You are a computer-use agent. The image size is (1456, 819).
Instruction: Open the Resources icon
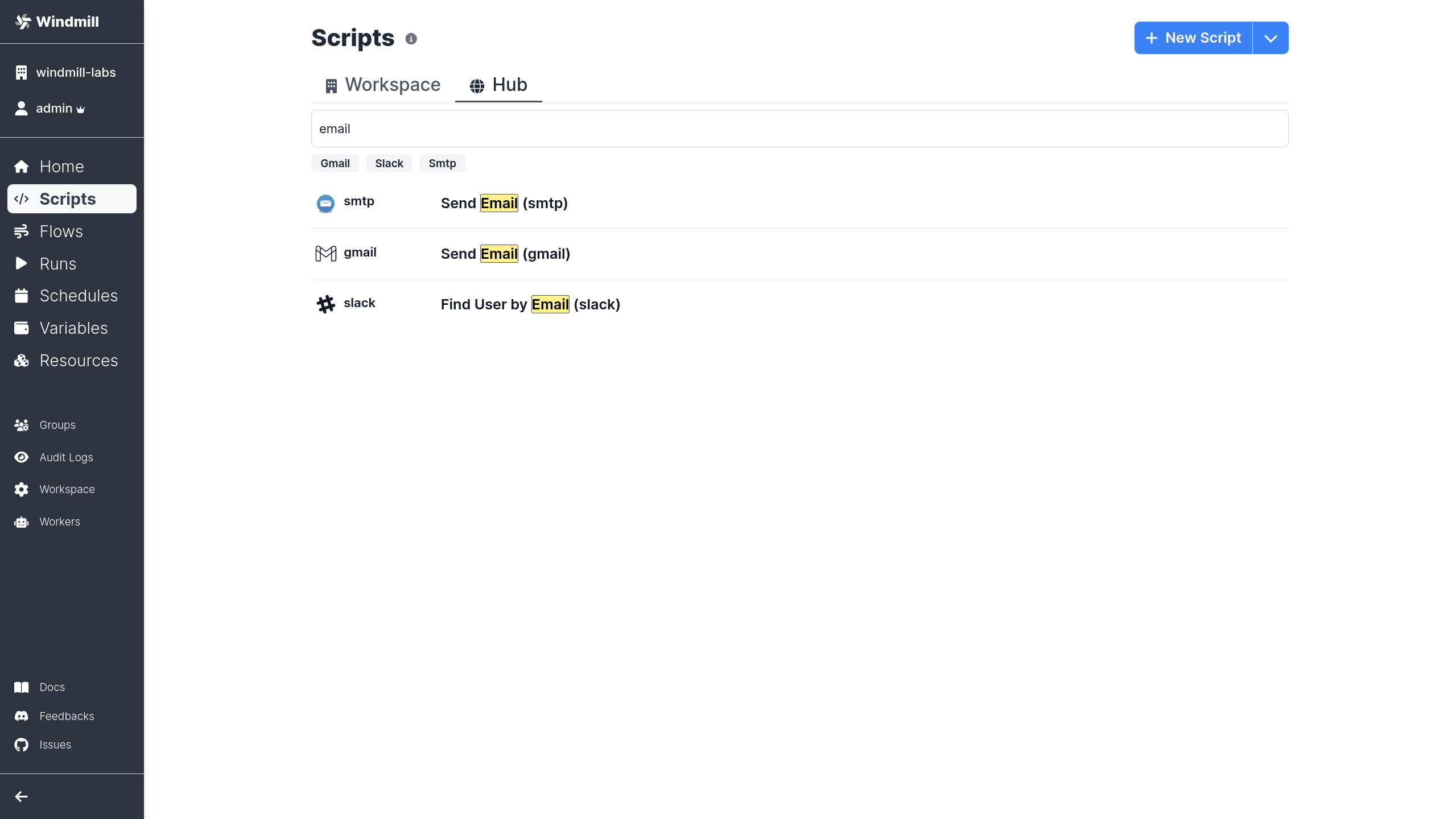[22, 360]
